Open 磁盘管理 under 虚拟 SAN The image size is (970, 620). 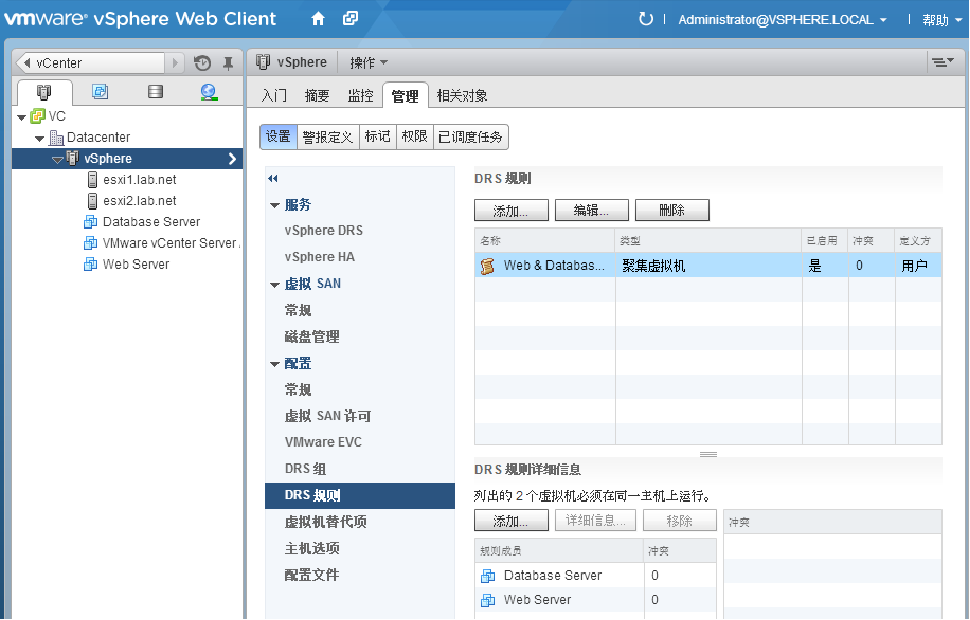pos(312,337)
